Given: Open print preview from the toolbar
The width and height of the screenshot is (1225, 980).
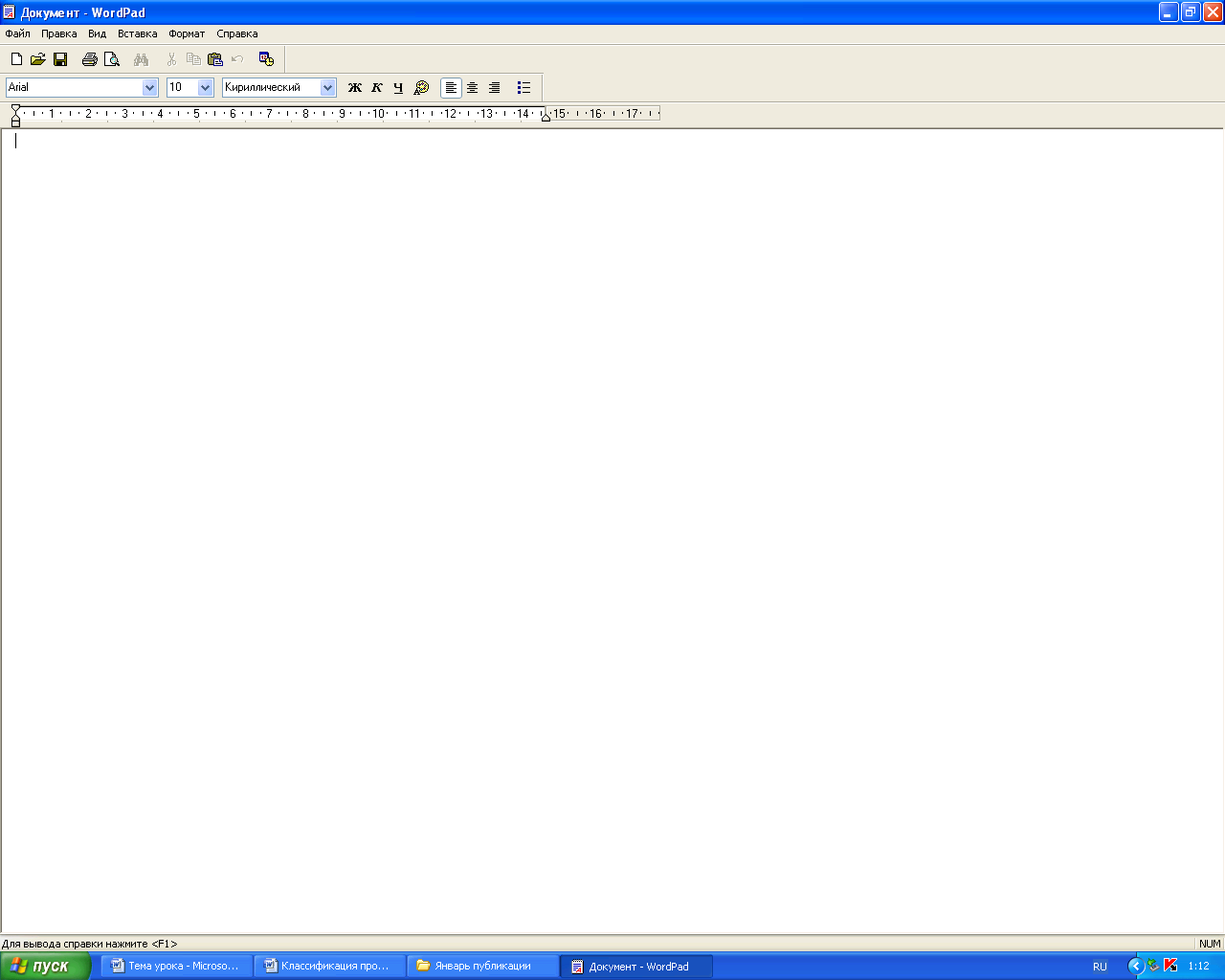Looking at the screenshot, I should [x=112, y=59].
